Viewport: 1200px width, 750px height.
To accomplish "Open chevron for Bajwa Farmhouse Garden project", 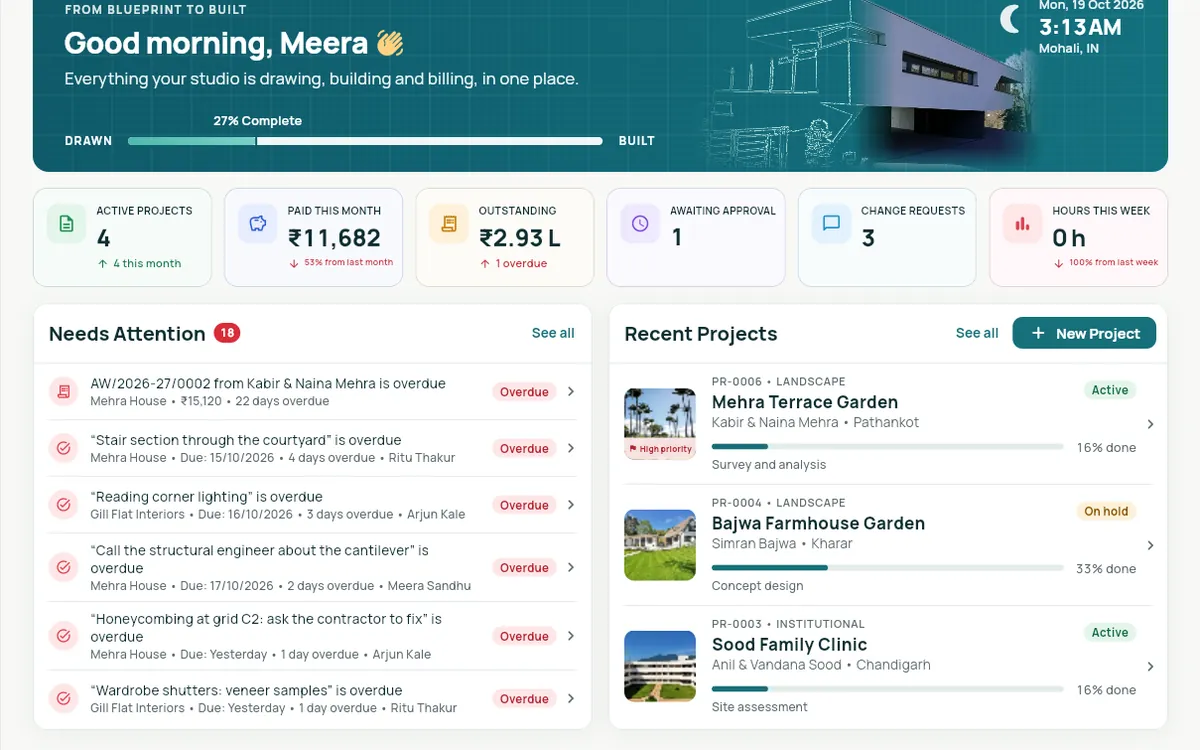I will coord(1150,545).
